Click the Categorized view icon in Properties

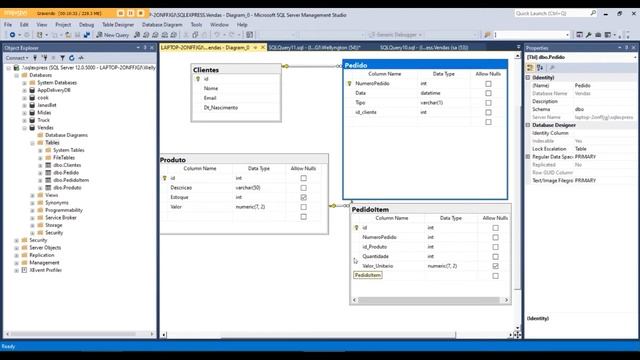530,68
